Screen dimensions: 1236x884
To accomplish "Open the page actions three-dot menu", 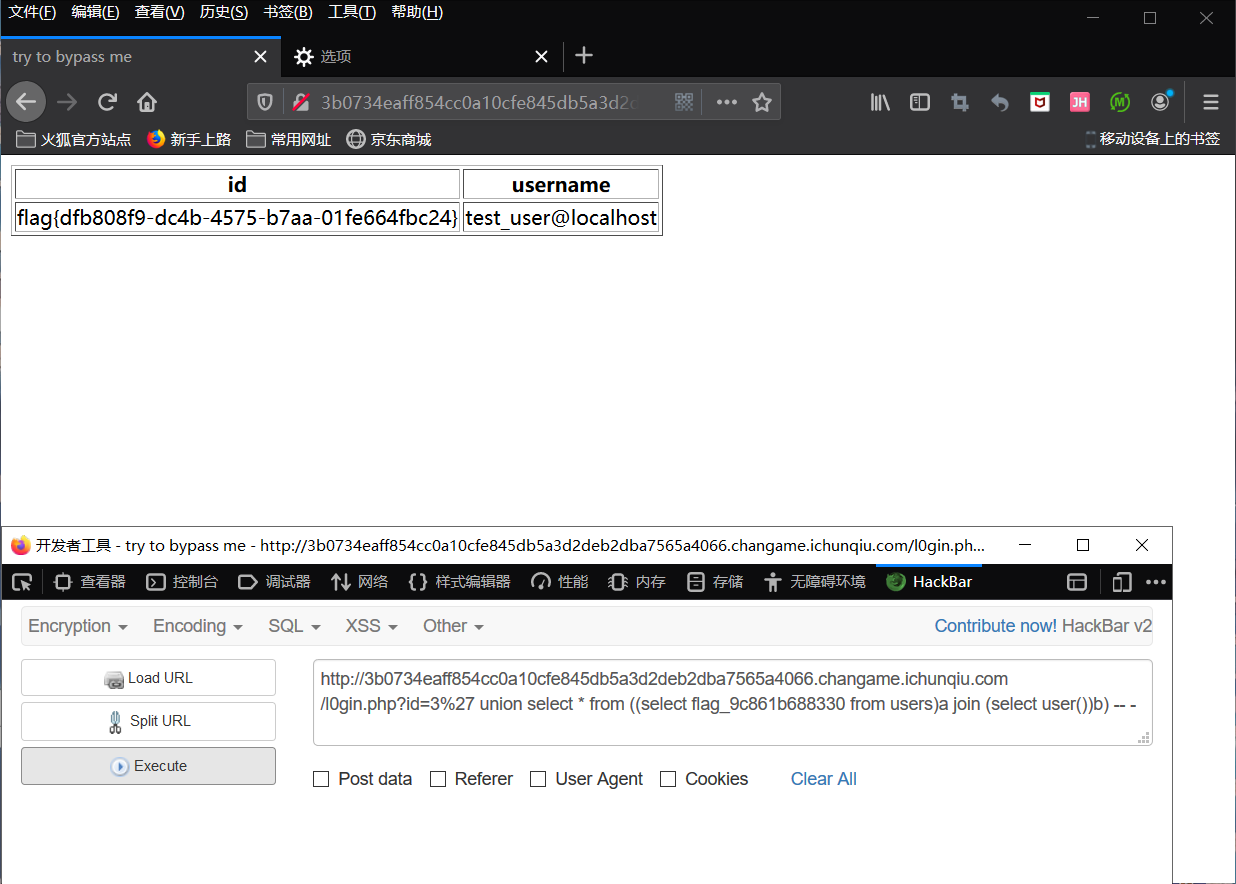I will [x=727, y=102].
